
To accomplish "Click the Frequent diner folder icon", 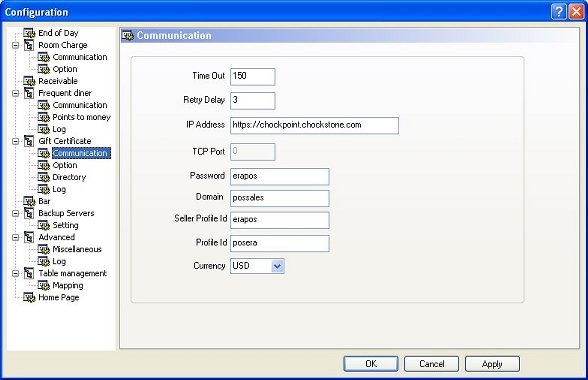I will pyautogui.click(x=29, y=93).
